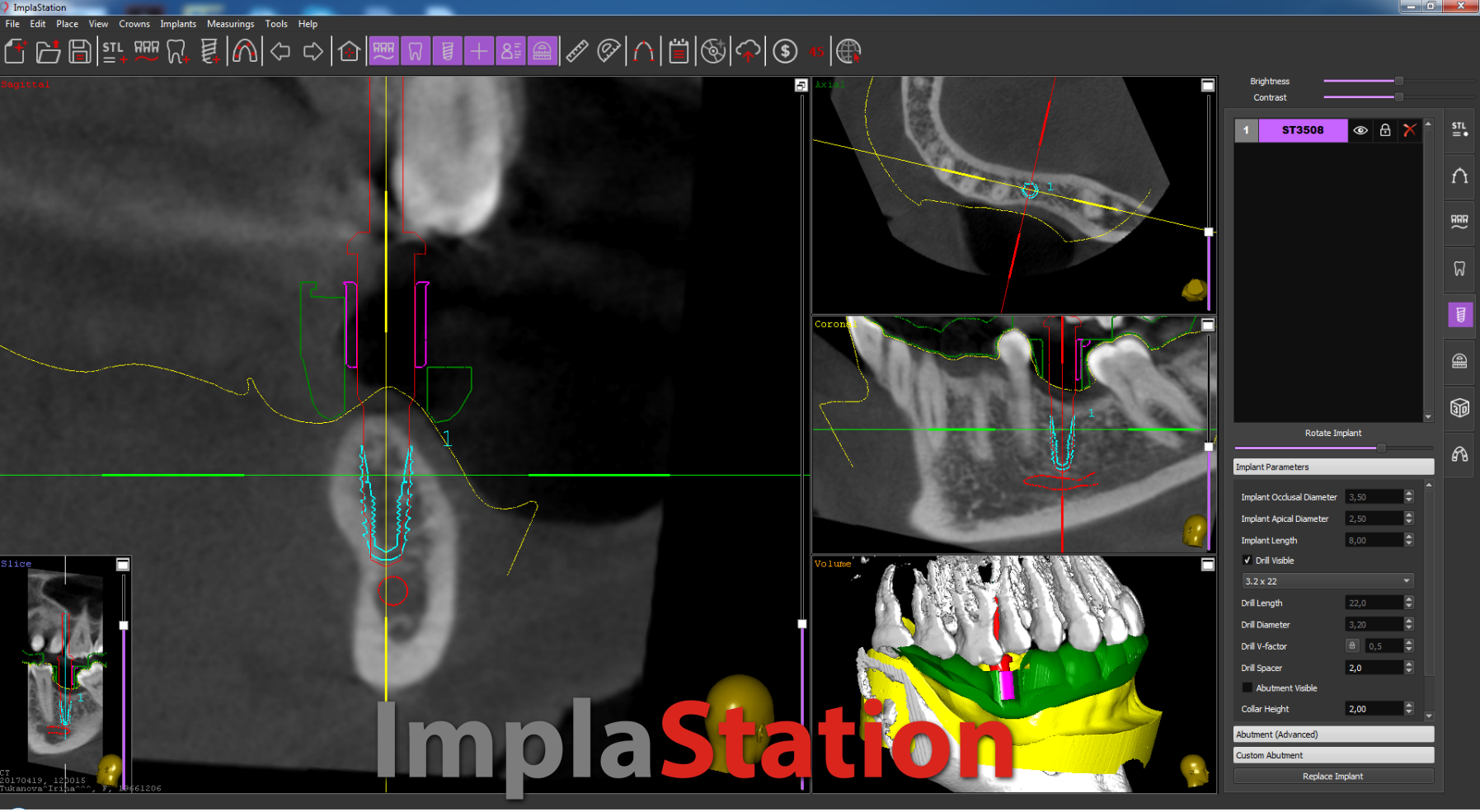Screen dimensions: 1480x812
Task: Lock the ST3508 implant
Action: (1385, 130)
